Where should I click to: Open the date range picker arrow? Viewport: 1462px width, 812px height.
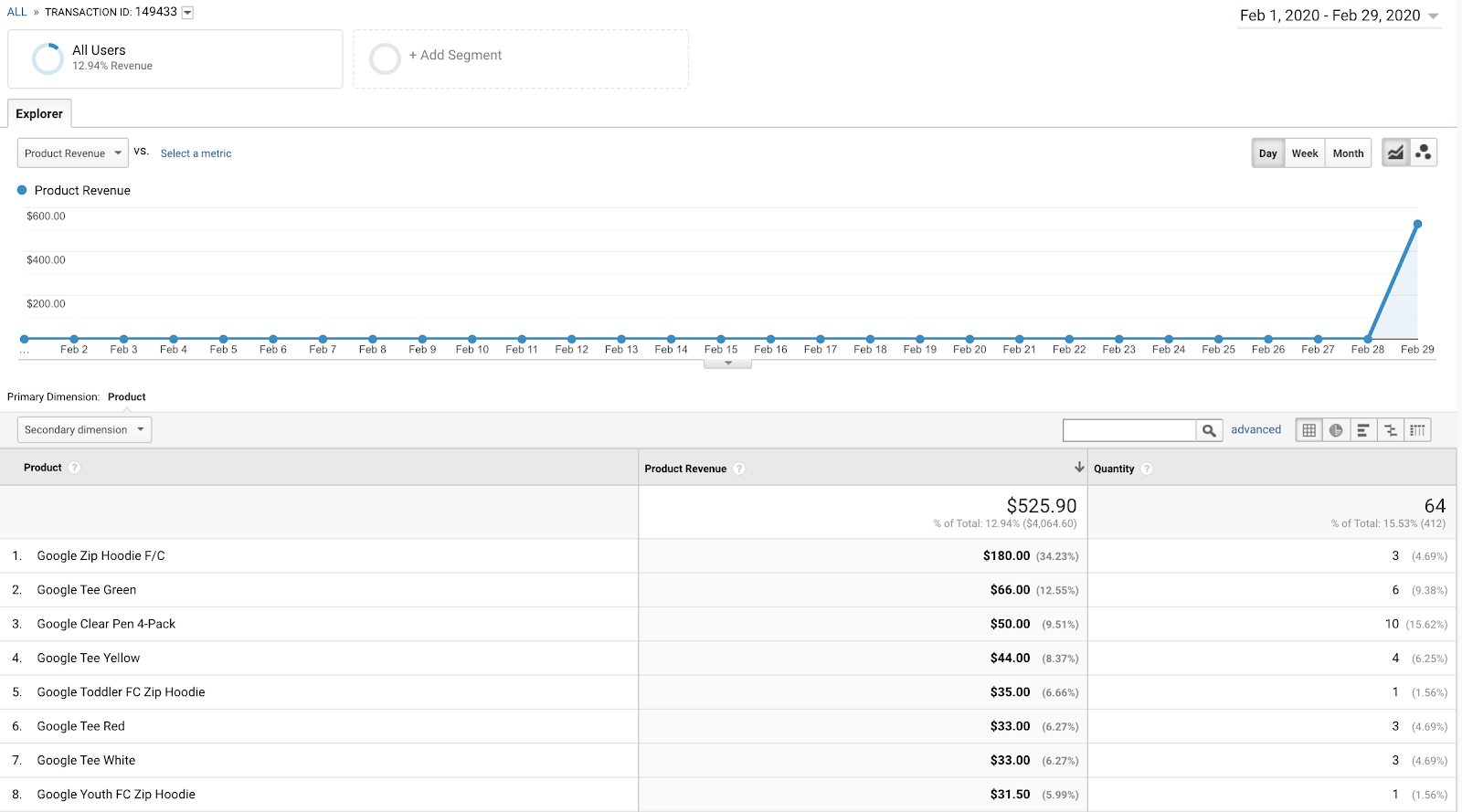pyautogui.click(x=1433, y=16)
